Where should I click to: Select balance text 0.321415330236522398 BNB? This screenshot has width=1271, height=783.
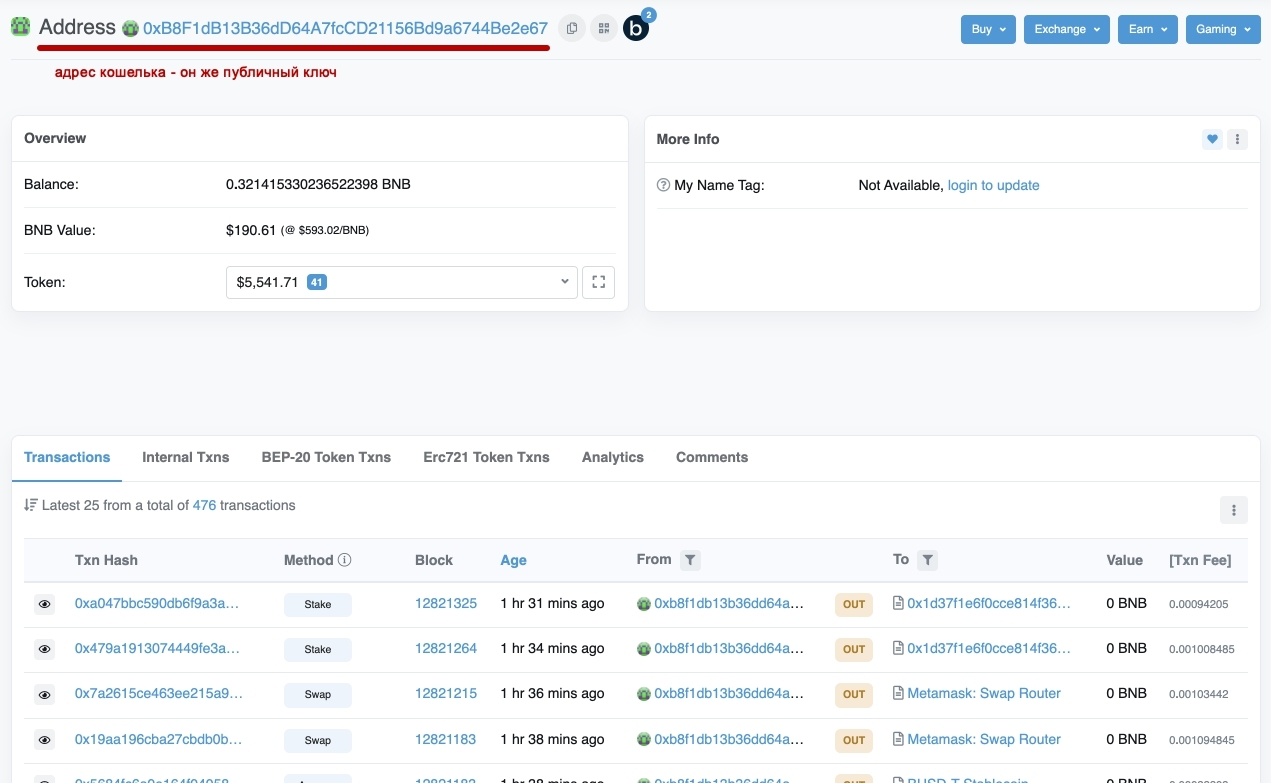[x=318, y=184]
